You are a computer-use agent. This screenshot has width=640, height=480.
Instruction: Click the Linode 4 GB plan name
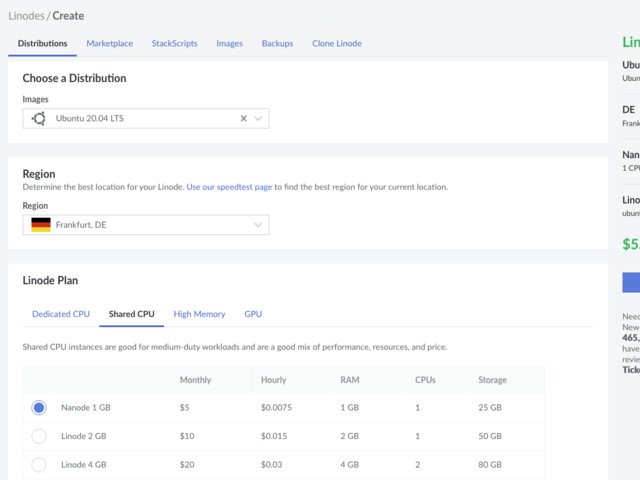[84, 464]
